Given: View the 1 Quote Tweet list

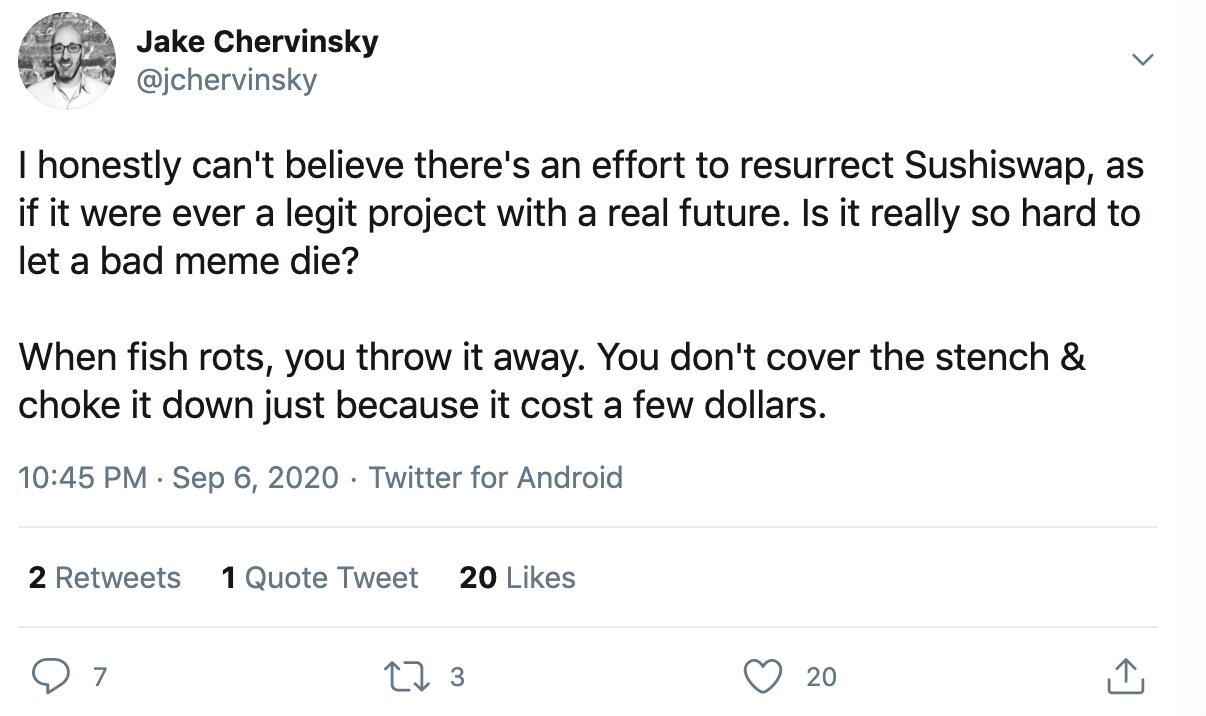Looking at the screenshot, I should pyautogui.click(x=320, y=577).
